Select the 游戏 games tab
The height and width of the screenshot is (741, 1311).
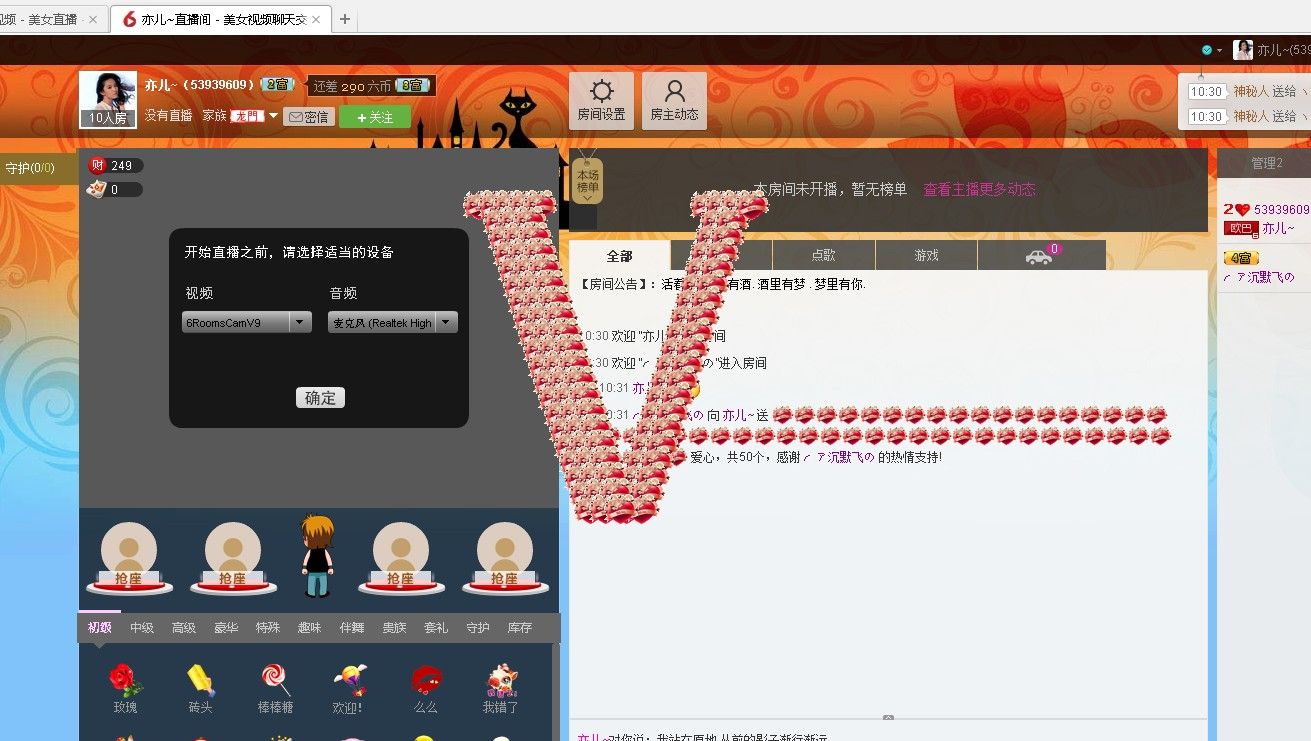click(926, 255)
